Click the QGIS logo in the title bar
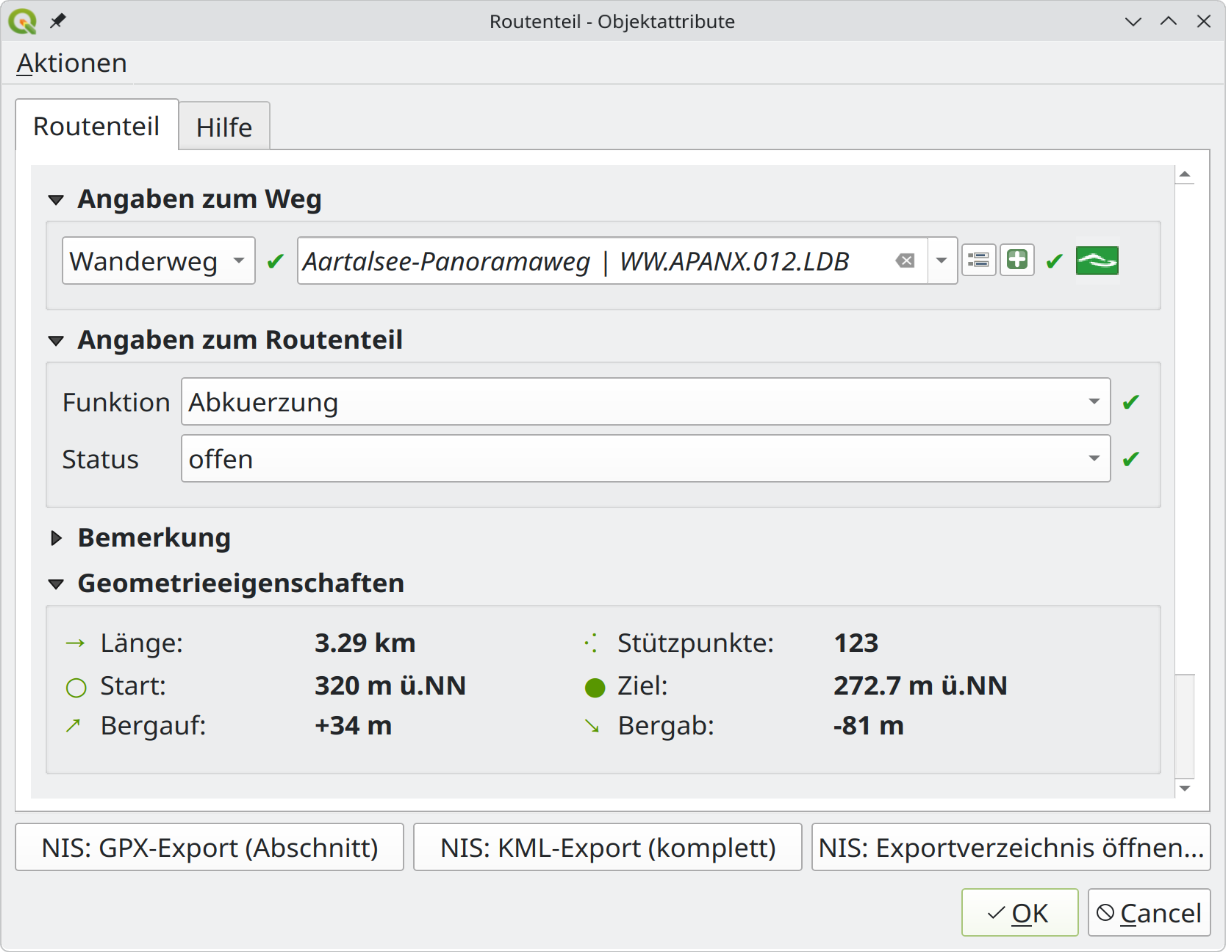This screenshot has width=1226, height=952. point(21,20)
